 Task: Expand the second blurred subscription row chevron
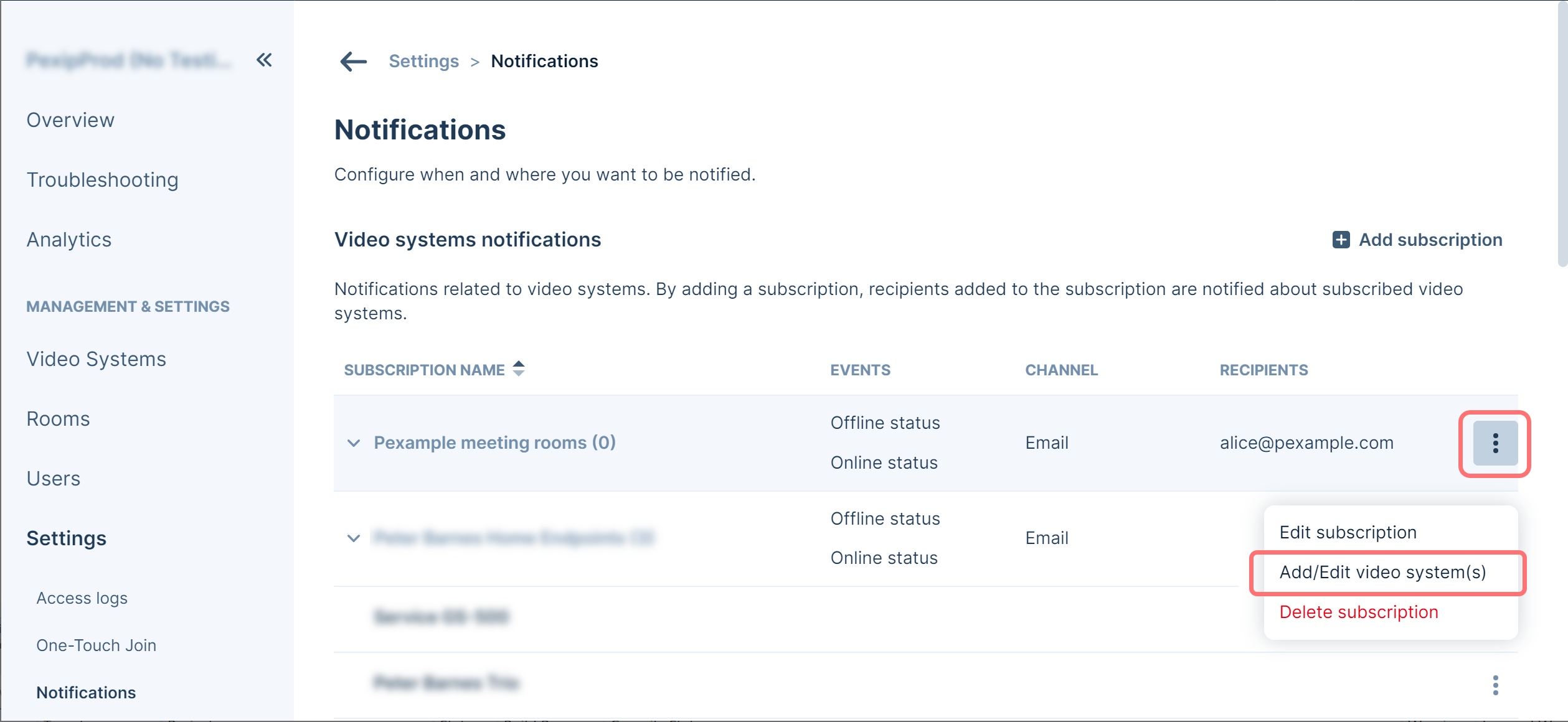pos(354,538)
